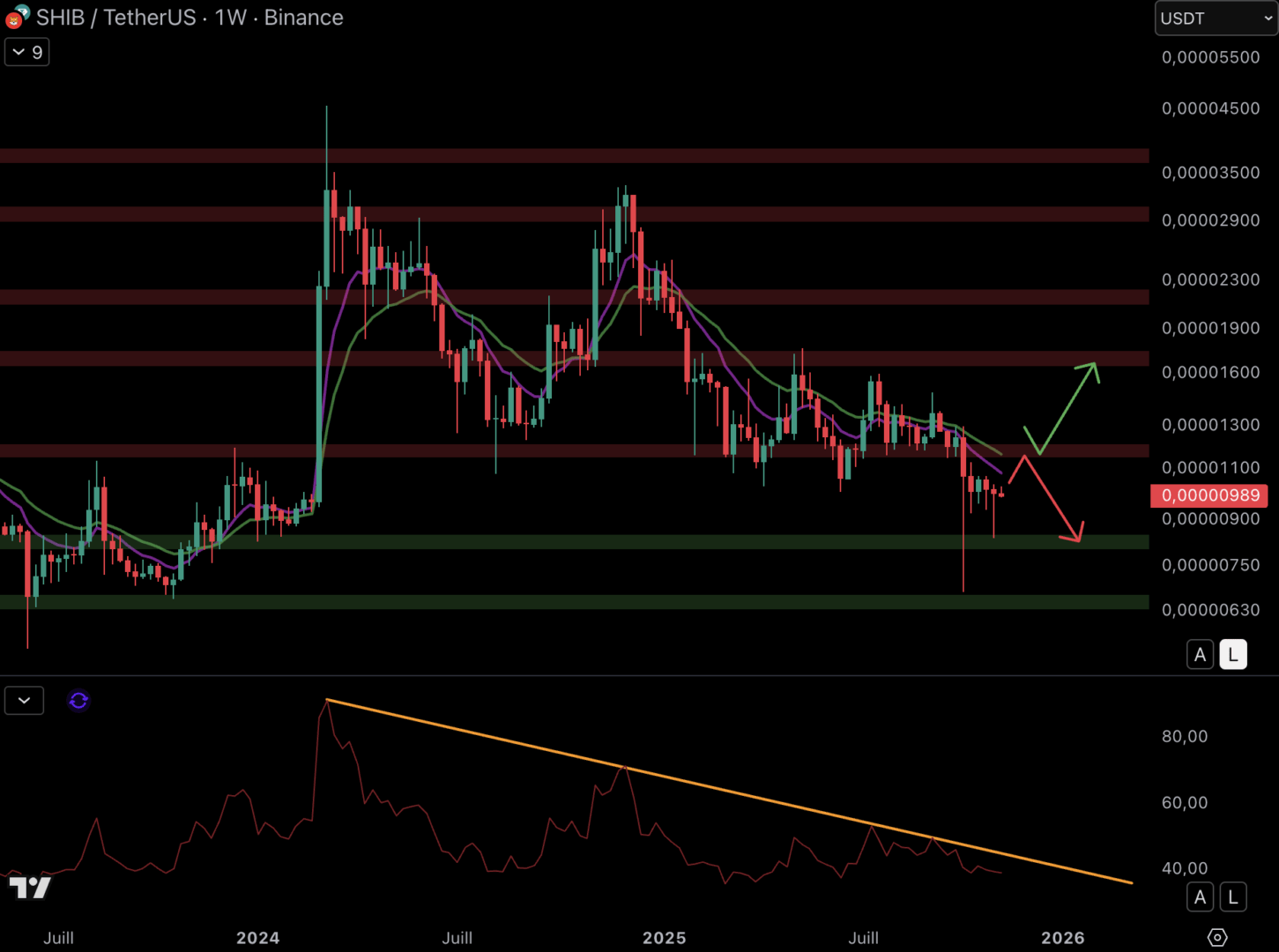Expand the collapsed indicators list showing 9

coord(27,52)
